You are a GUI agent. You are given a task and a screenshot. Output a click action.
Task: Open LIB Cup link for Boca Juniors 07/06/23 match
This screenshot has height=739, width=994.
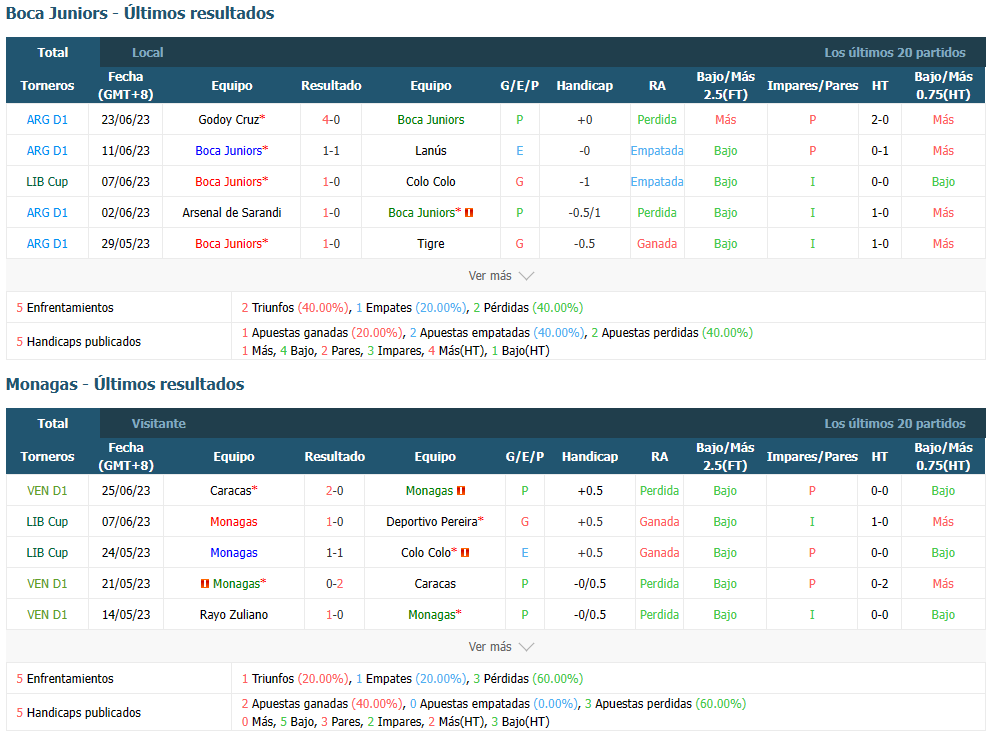click(47, 182)
